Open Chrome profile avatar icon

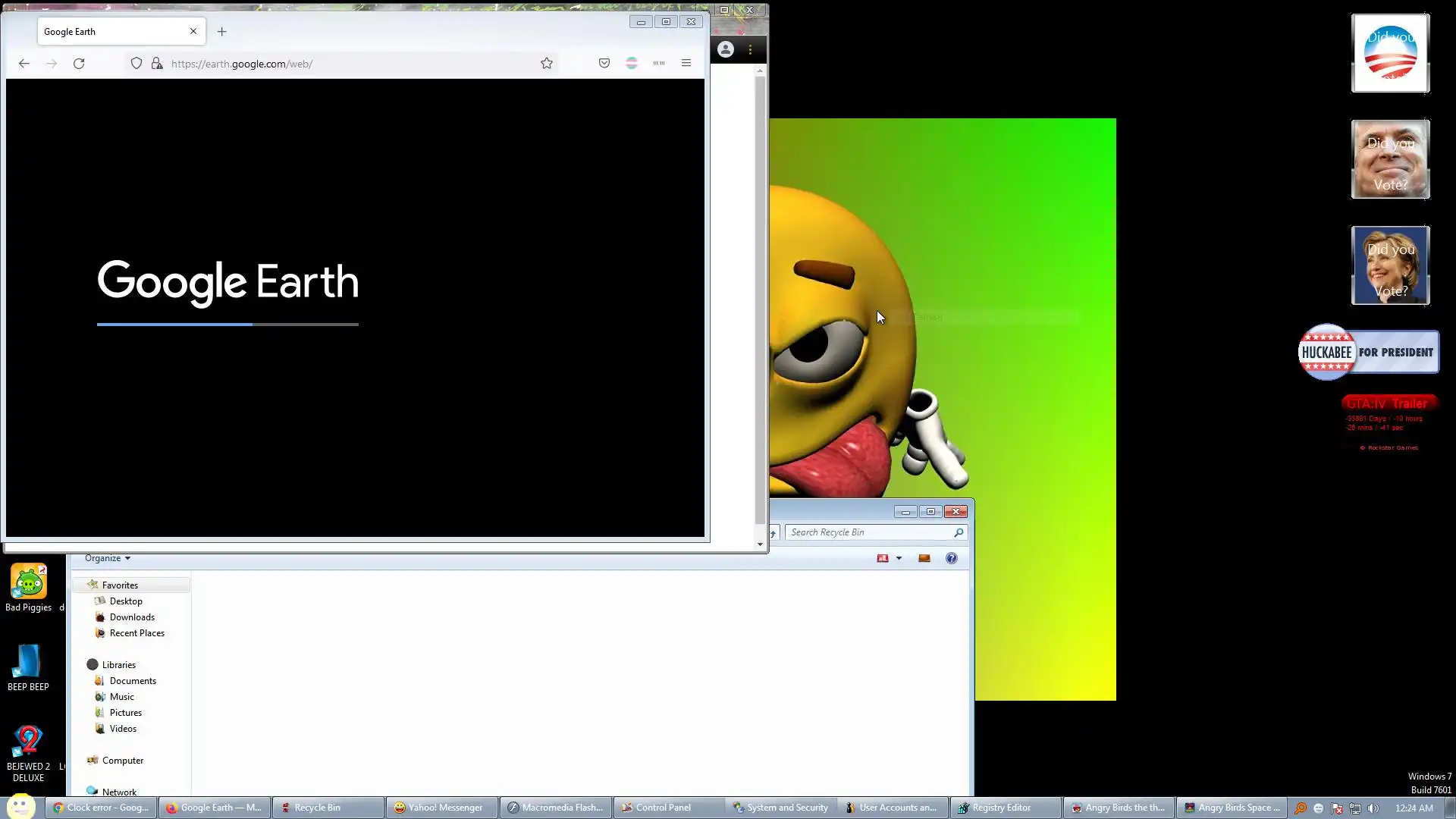726,50
